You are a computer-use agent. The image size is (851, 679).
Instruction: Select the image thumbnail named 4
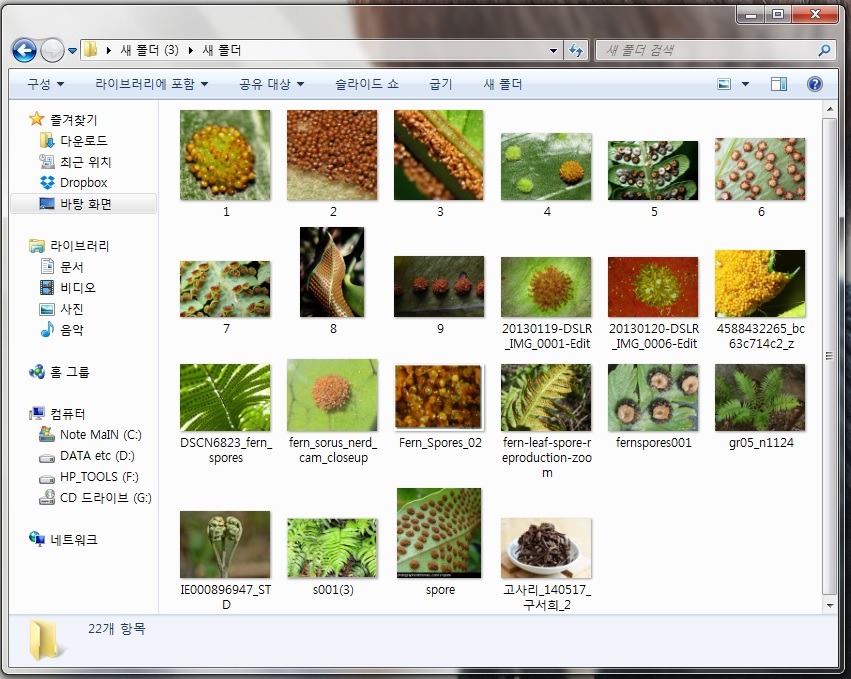pyautogui.click(x=546, y=167)
